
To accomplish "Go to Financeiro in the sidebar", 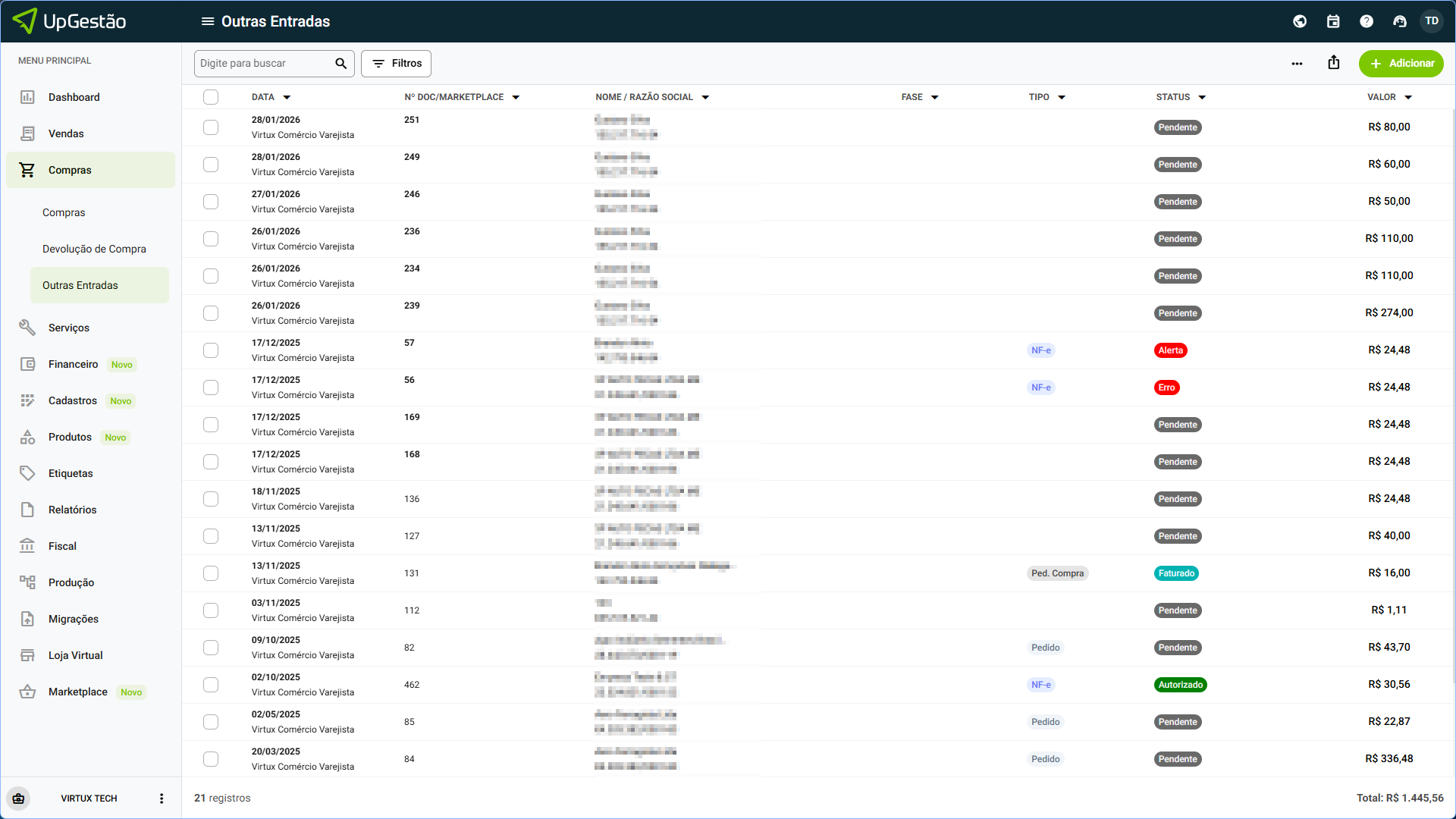I will pyautogui.click(x=74, y=364).
